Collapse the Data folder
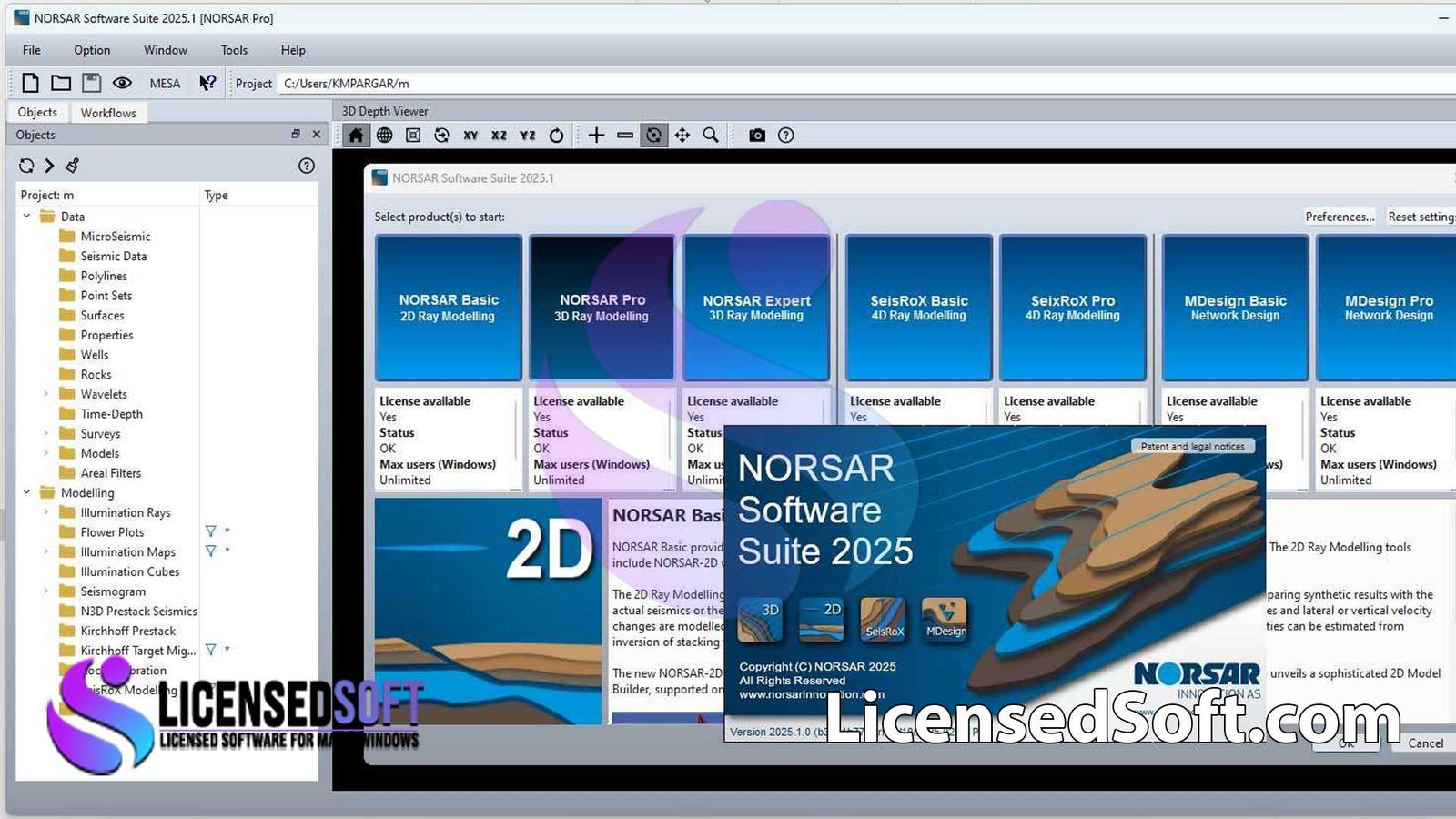Screen dimensions: 1456x819 pos(25,217)
